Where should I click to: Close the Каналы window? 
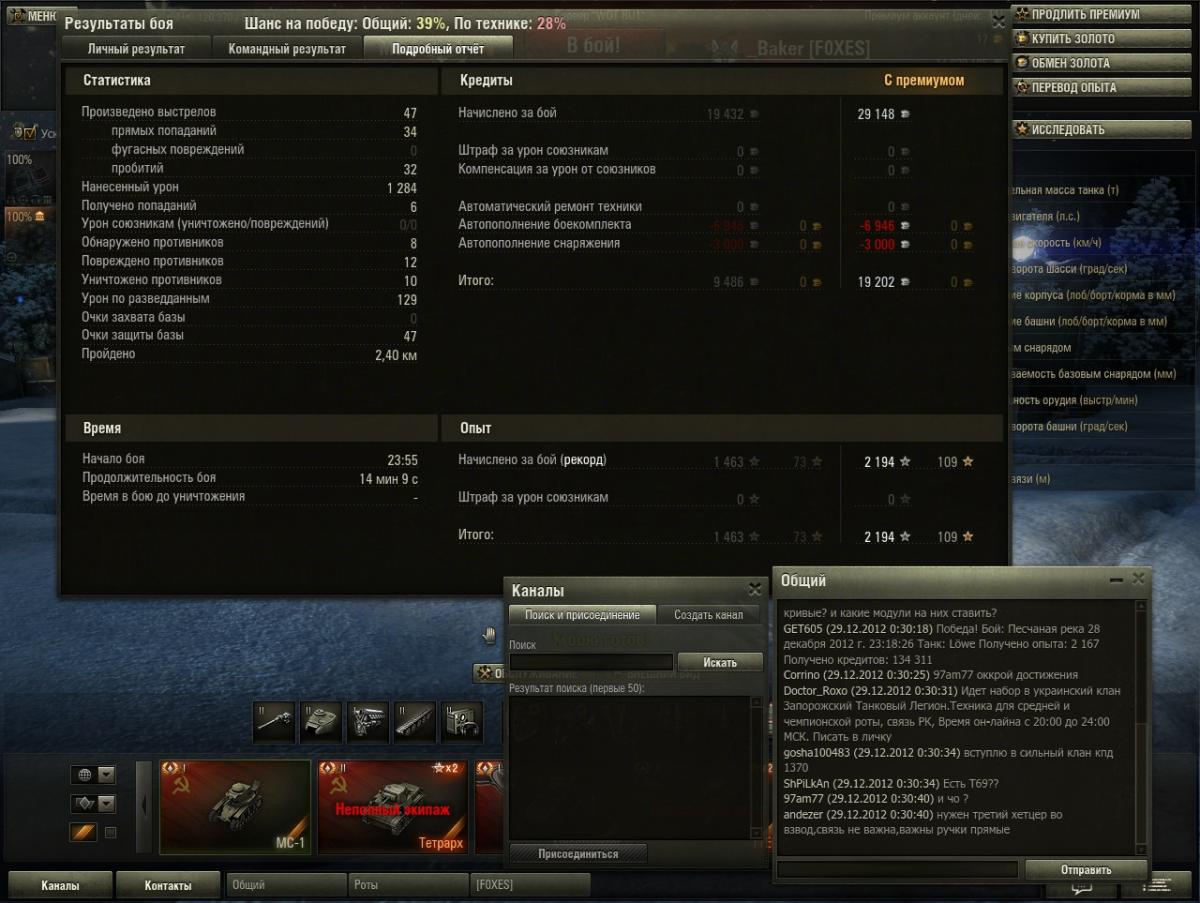754,590
